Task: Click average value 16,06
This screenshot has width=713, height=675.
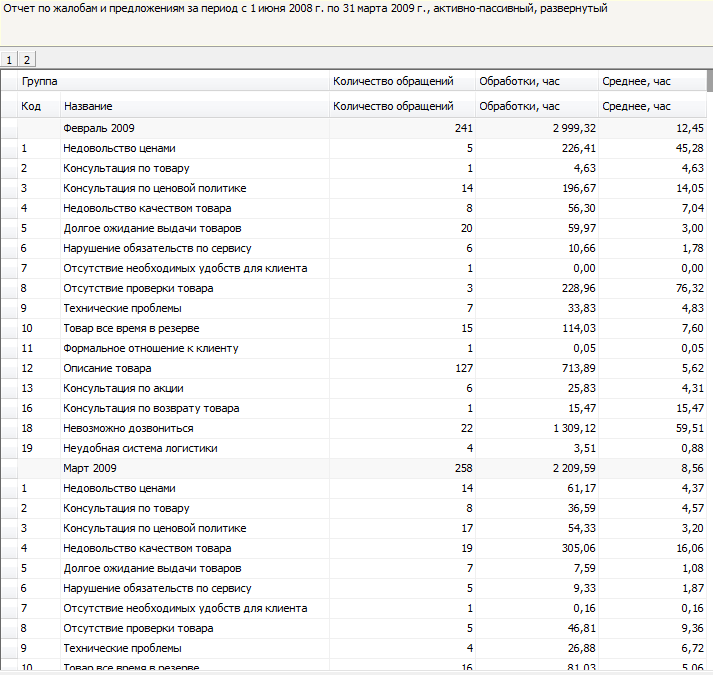Action: [690, 548]
